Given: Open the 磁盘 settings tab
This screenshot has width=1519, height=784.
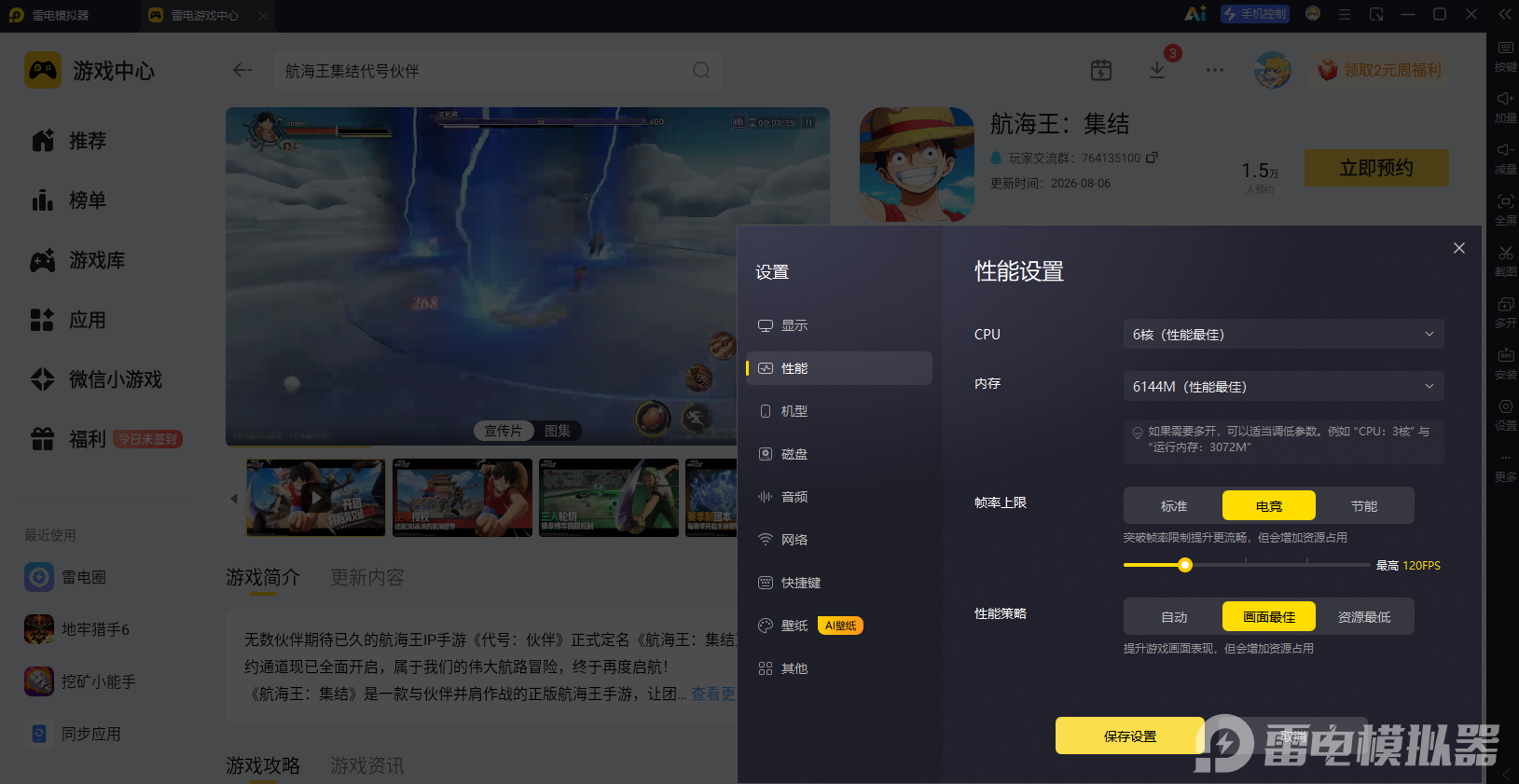Looking at the screenshot, I should coord(839,454).
